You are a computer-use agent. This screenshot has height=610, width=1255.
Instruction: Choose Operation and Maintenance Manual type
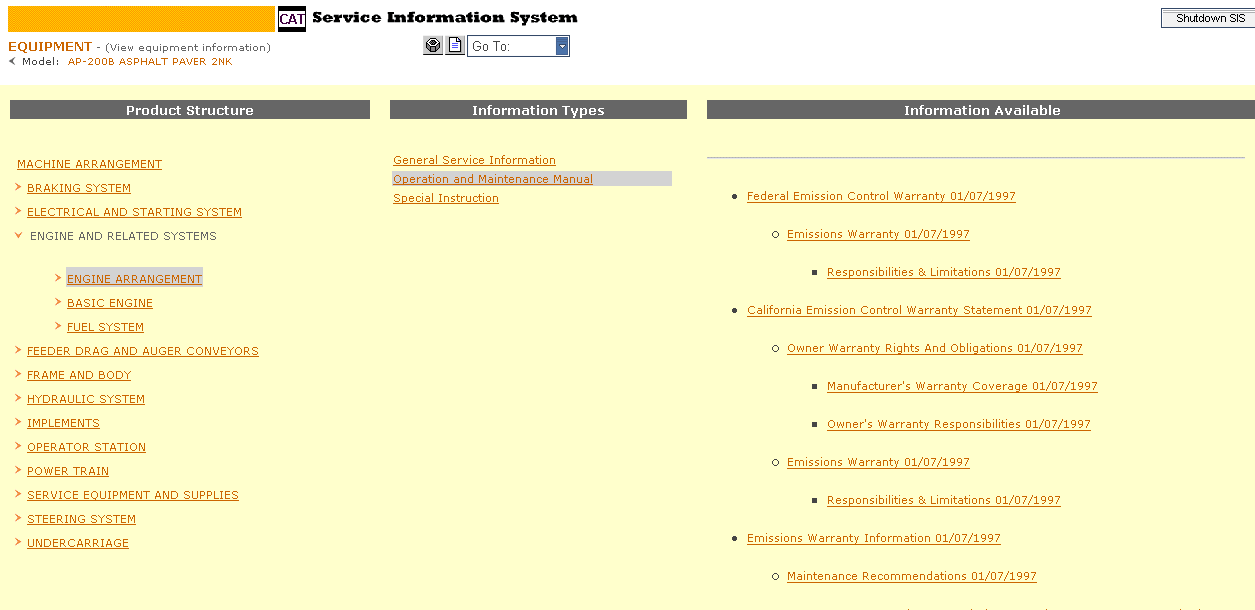click(x=493, y=179)
